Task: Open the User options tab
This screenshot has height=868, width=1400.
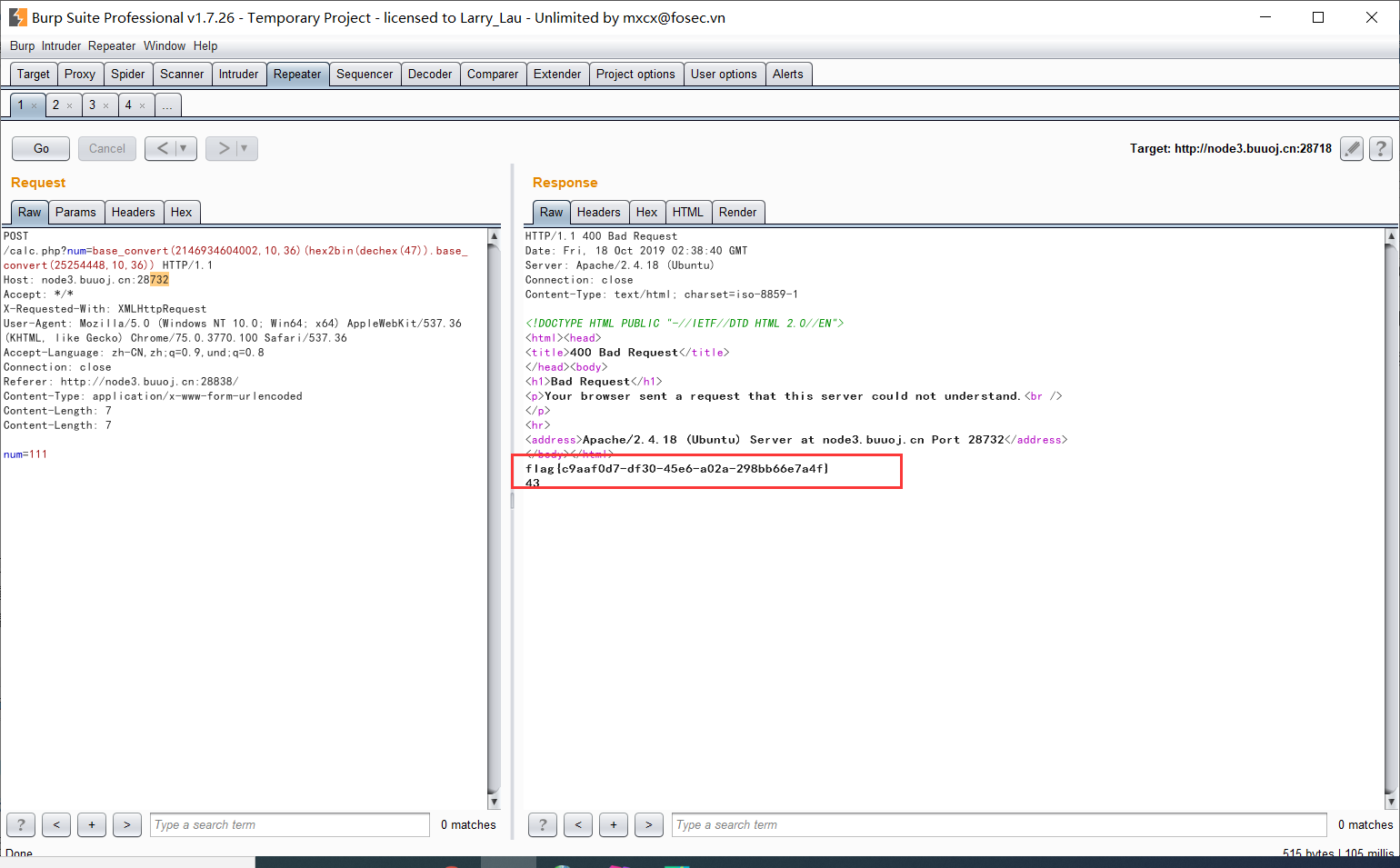Action: pyautogui.click(x=724, y=75)
